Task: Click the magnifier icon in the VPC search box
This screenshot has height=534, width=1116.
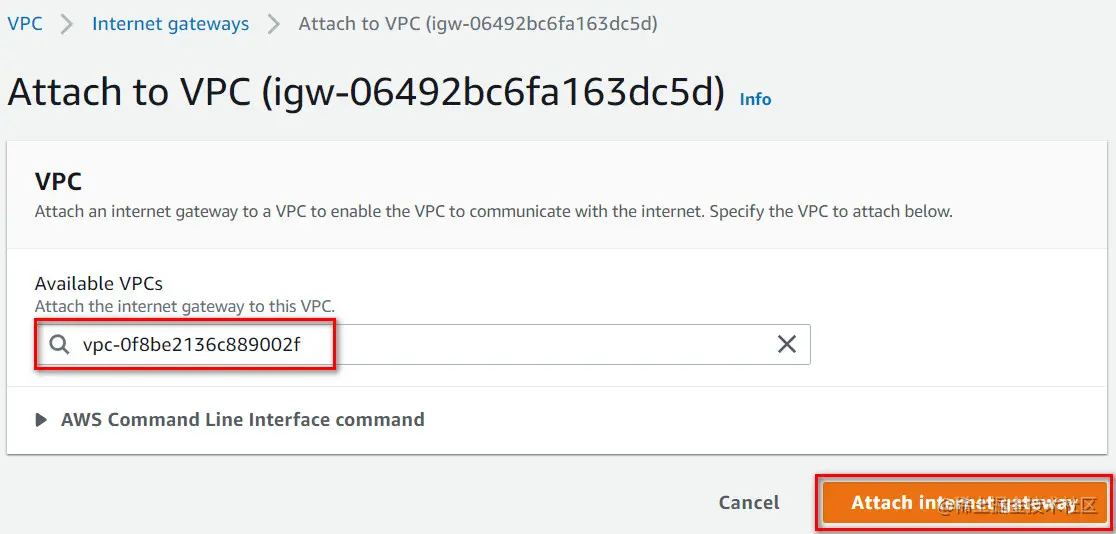Action: click(59, 345)
